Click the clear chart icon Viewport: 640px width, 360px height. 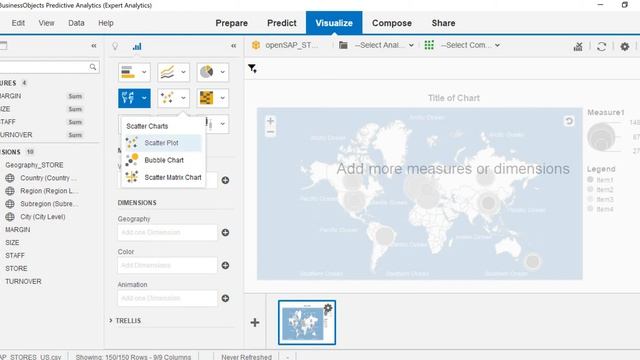(x=578, y=47)
